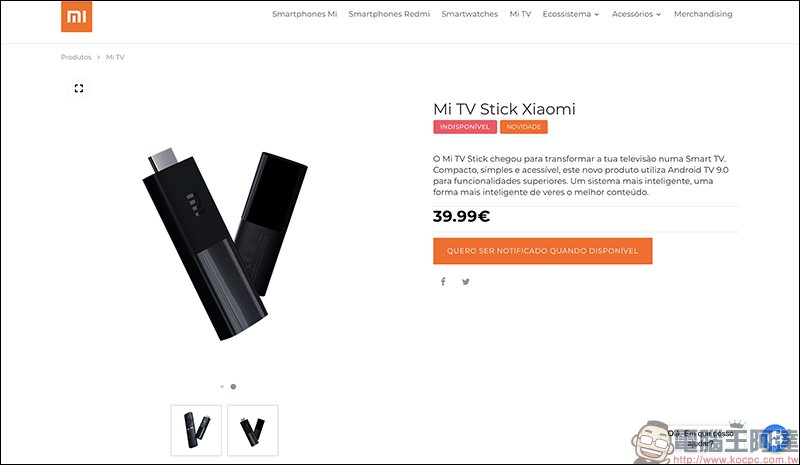Select second carousel dot indicator
This screenshot has width=800, height=465.
(233, 386)
